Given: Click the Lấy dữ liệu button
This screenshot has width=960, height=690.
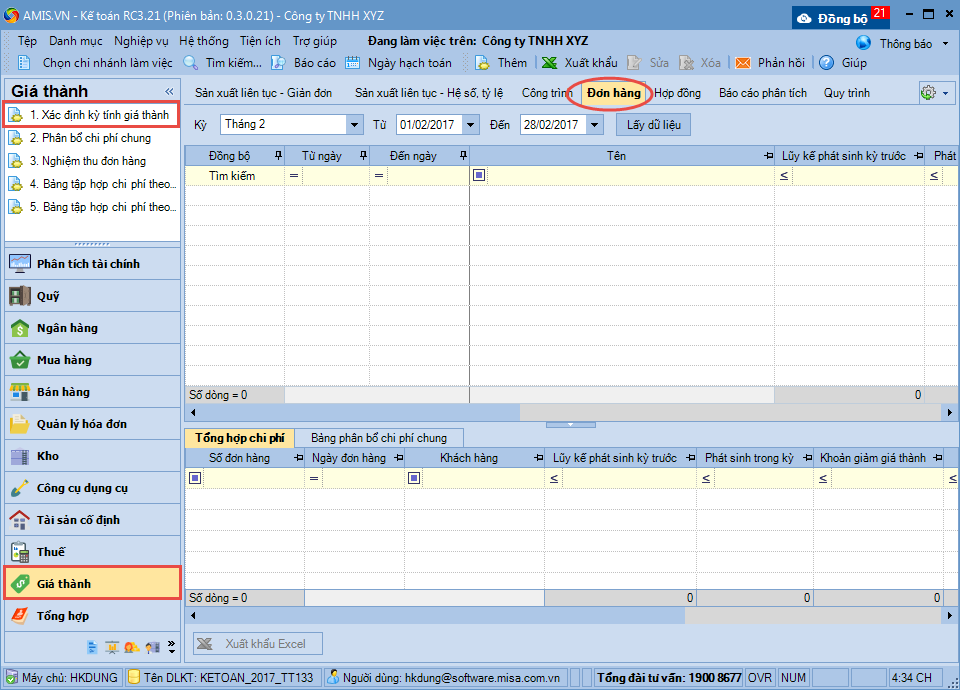Looking at the screenshot, I should tap(653, 125).
